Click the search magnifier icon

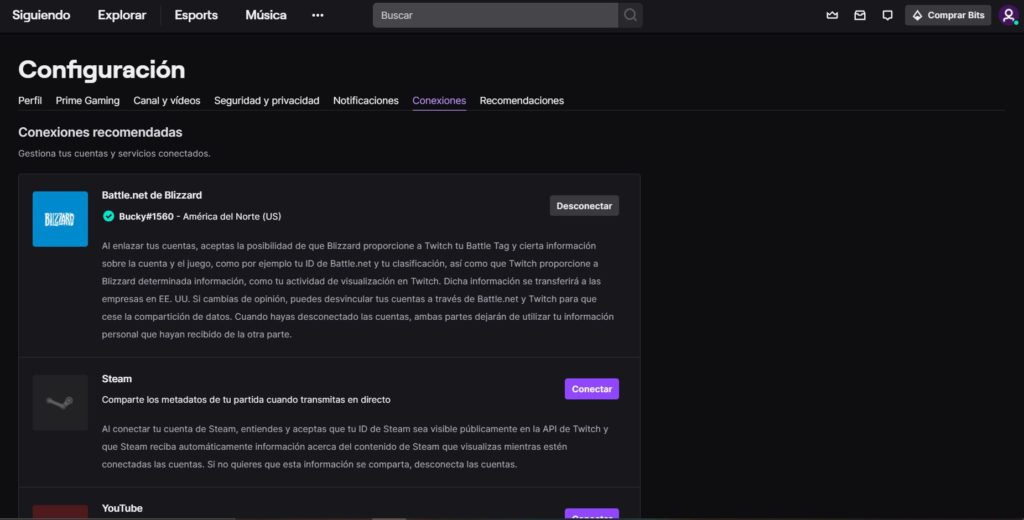point(630,15)
